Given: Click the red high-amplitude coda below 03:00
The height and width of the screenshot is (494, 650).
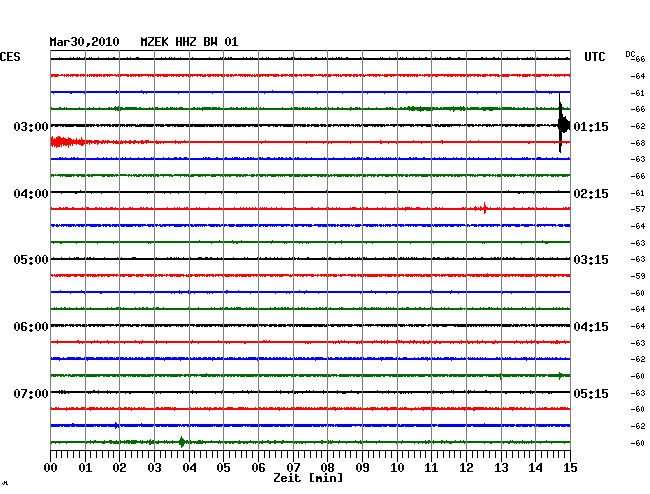Looking at the screenshot, I should coord(70,142).
